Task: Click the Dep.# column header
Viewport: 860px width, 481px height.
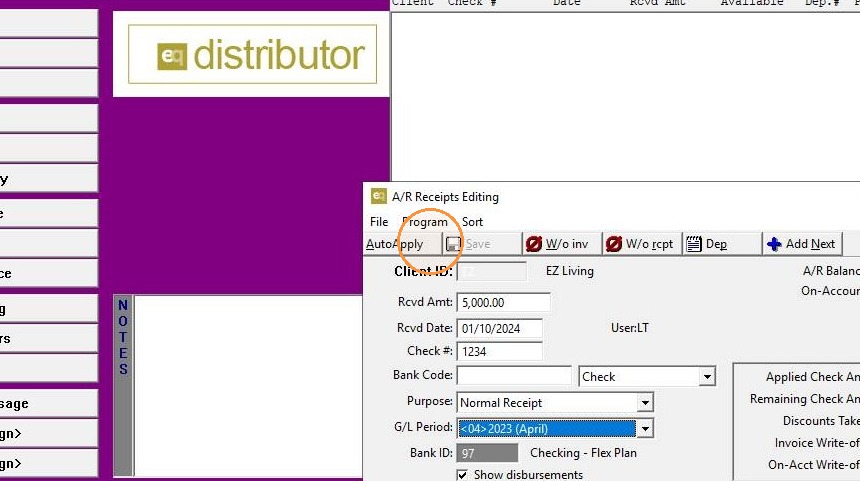Action: point(822,3)
